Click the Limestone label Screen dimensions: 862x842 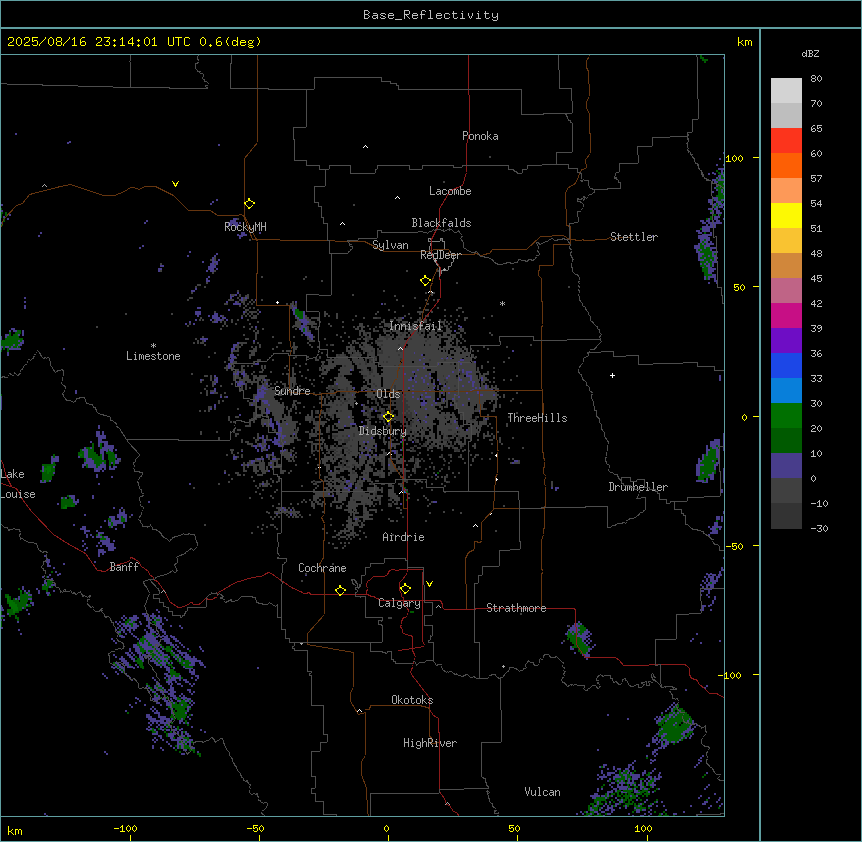click(x=153, y=356)
